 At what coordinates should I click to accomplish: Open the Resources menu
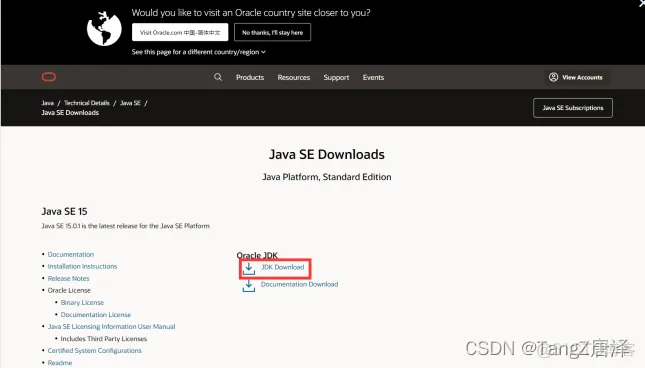pos(293,77)
